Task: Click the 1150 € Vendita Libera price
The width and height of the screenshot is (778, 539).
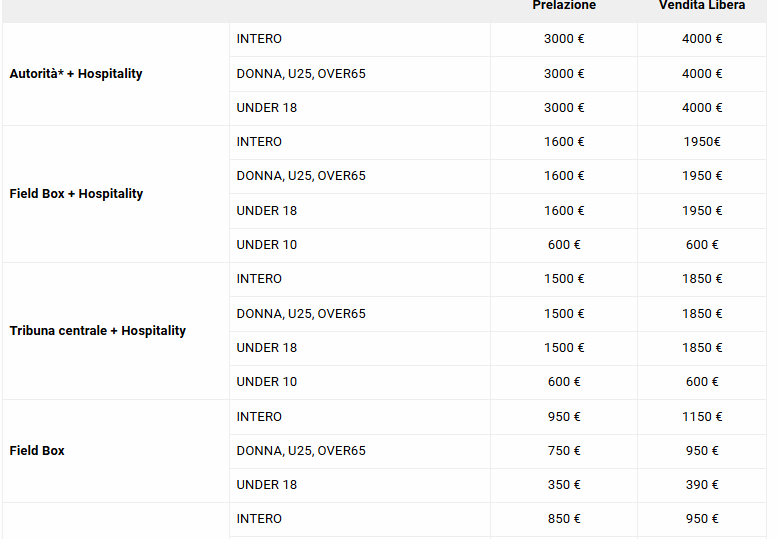Action: pyautogui.click(x=702, y=417)
